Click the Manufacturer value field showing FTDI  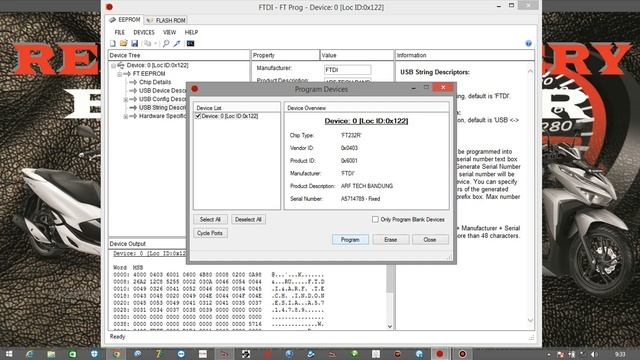[x=347, y=70]
